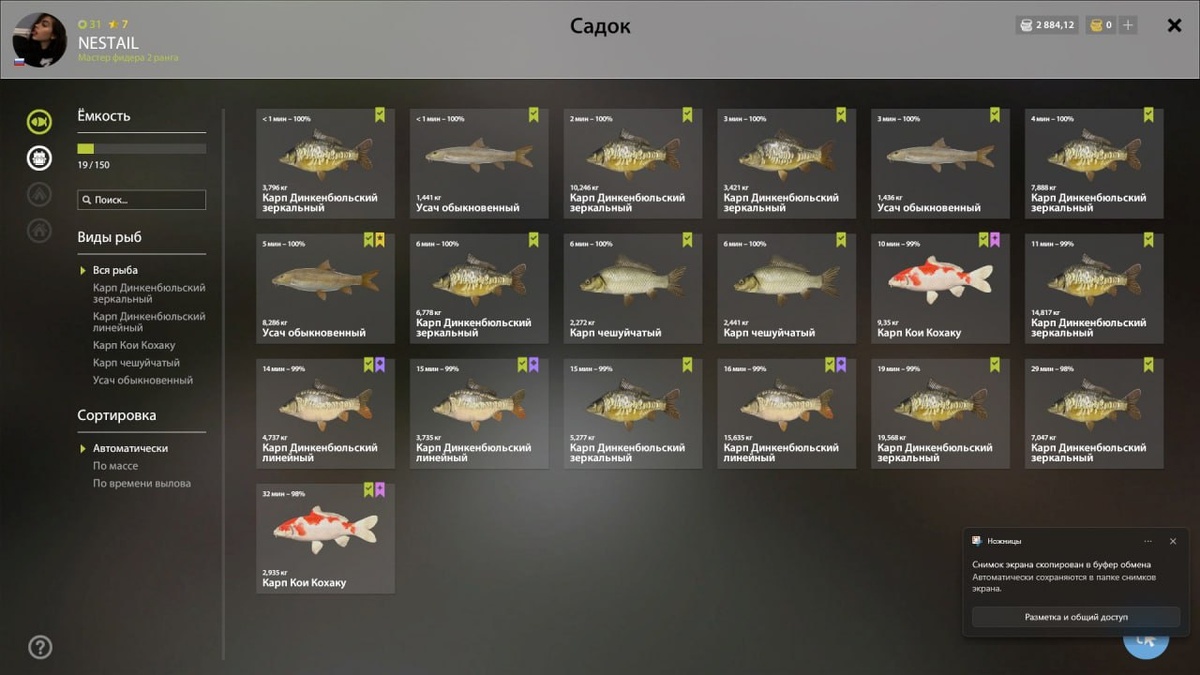This screenshot has width=1200, height=675.
Task: Click the Ёмкость capacity progress bar
Action: (142, 148)
